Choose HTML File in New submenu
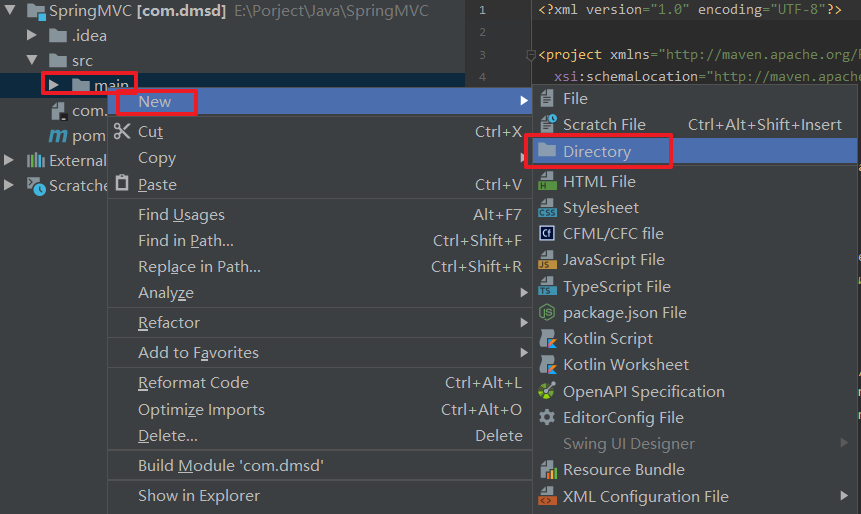The image size is (861, 514). pyautogui.click(x=695, y=181)
